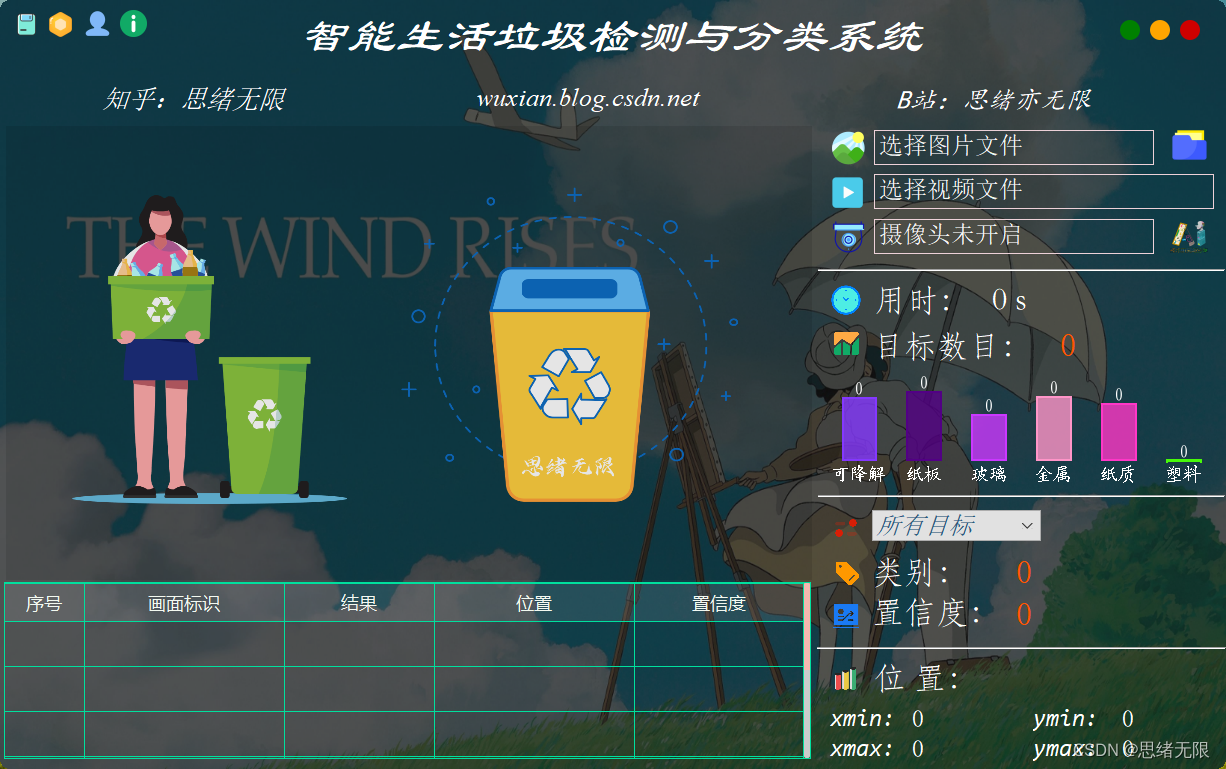The height and width of the screenshot is (769, 1226).
Task: Click the 序号 column header
Action: coord(44,603)
